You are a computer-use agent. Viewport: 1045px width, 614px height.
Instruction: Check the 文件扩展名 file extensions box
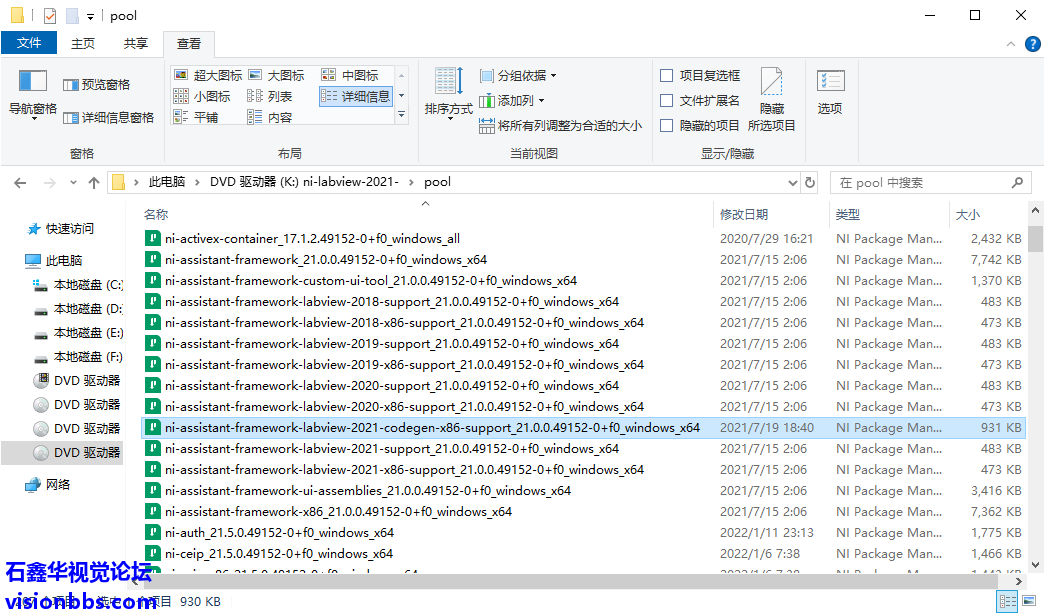[x=667, y=100]
